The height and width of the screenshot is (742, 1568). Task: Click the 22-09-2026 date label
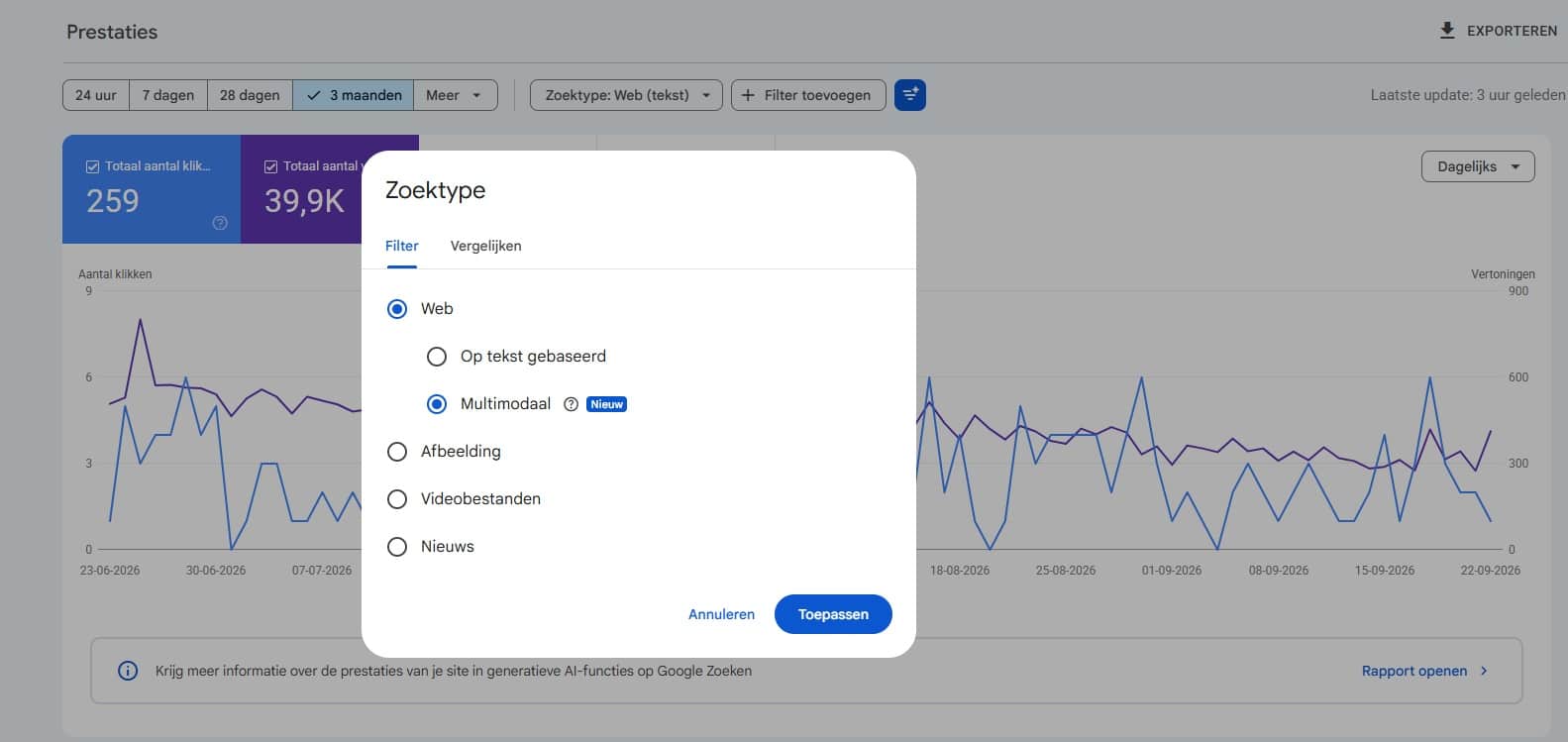pyautogui.click(x=1491, y=571)
